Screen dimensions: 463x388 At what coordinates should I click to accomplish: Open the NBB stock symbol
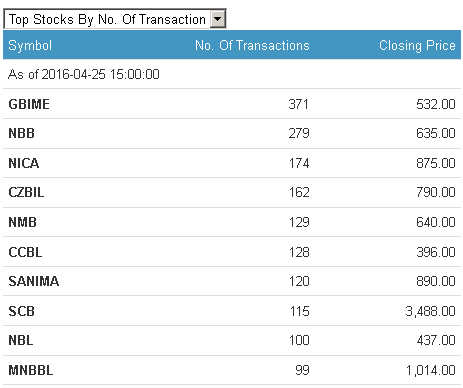click(x=22, y=133)
